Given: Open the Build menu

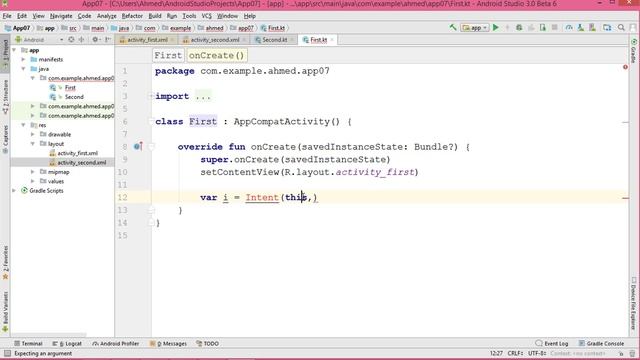Looking at the screenshot, I should point(155,16).
